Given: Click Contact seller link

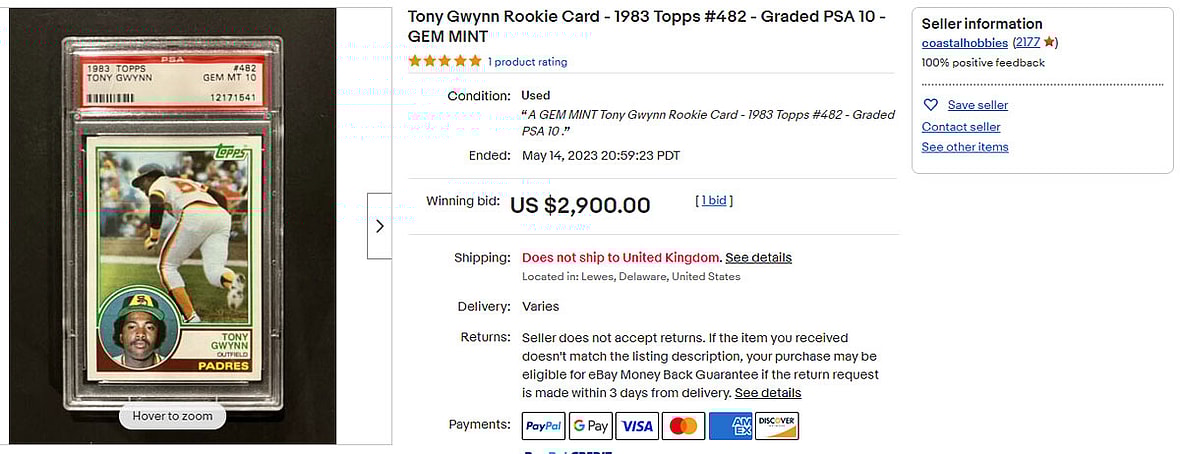Looking at the screenshot, I should (x=960, y=127).
